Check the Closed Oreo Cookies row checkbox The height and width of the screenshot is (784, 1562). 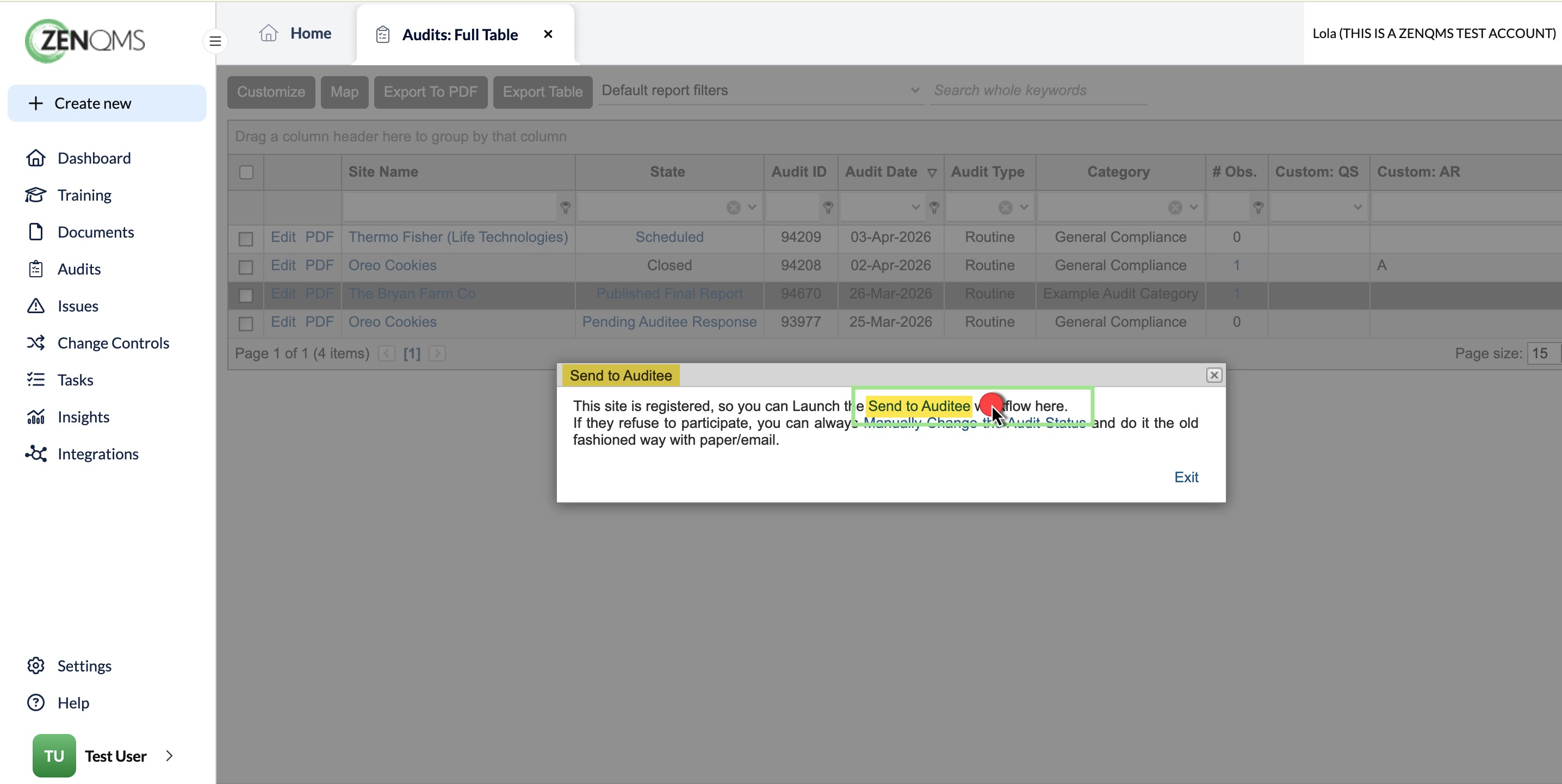pos(246,267)
